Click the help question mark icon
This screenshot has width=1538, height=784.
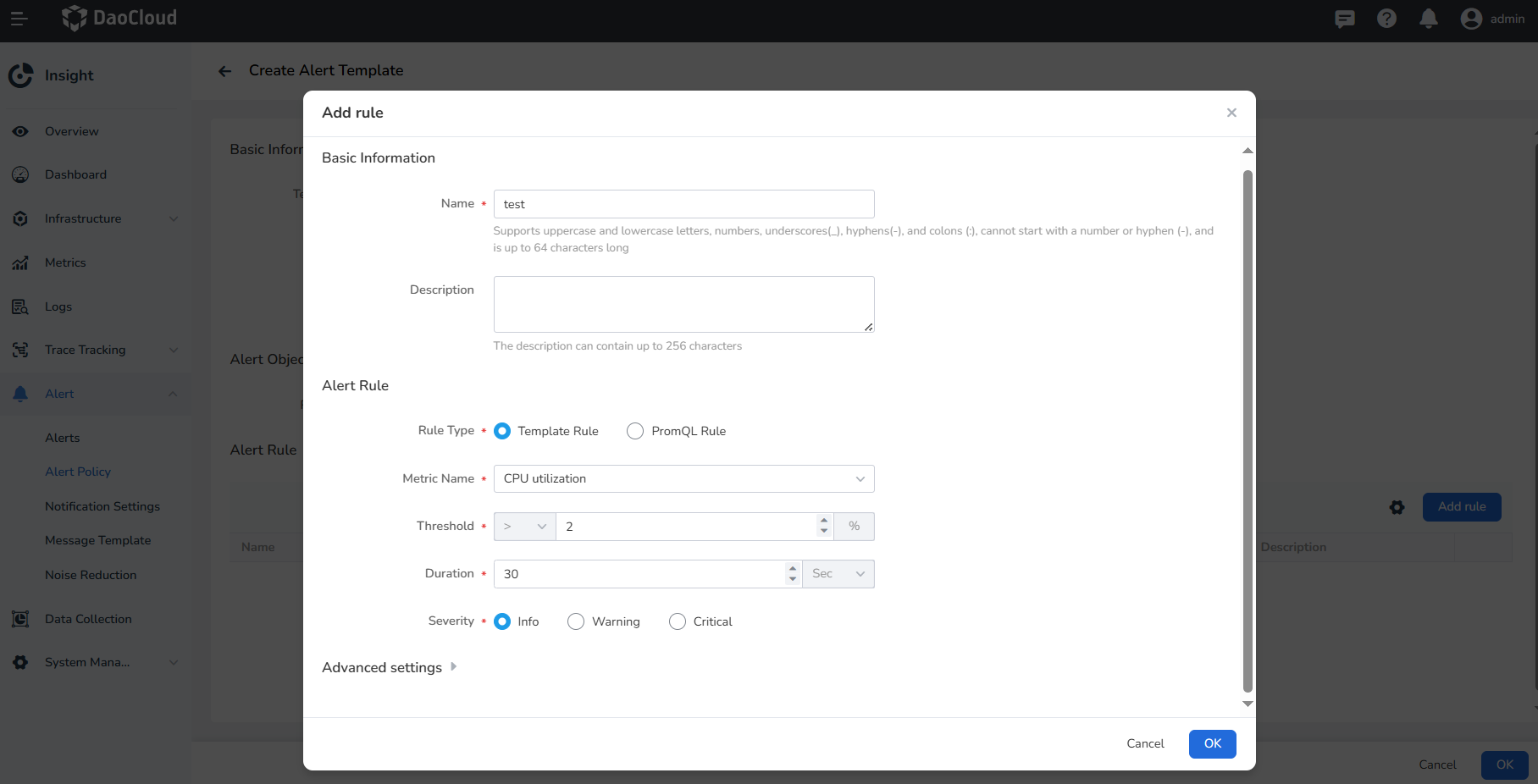coord(1386,19)
